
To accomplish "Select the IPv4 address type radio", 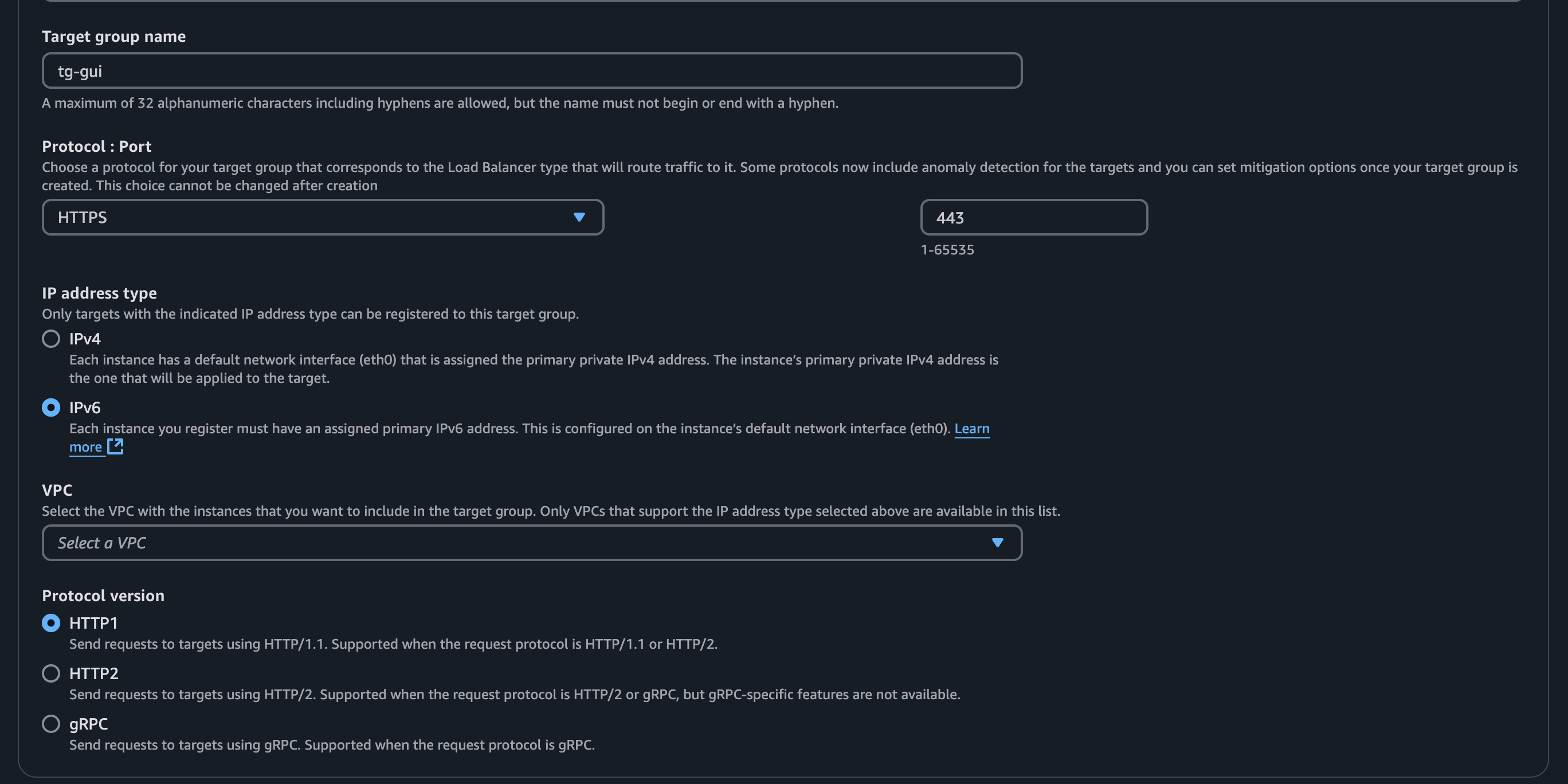I will click(x=51, y=339).
